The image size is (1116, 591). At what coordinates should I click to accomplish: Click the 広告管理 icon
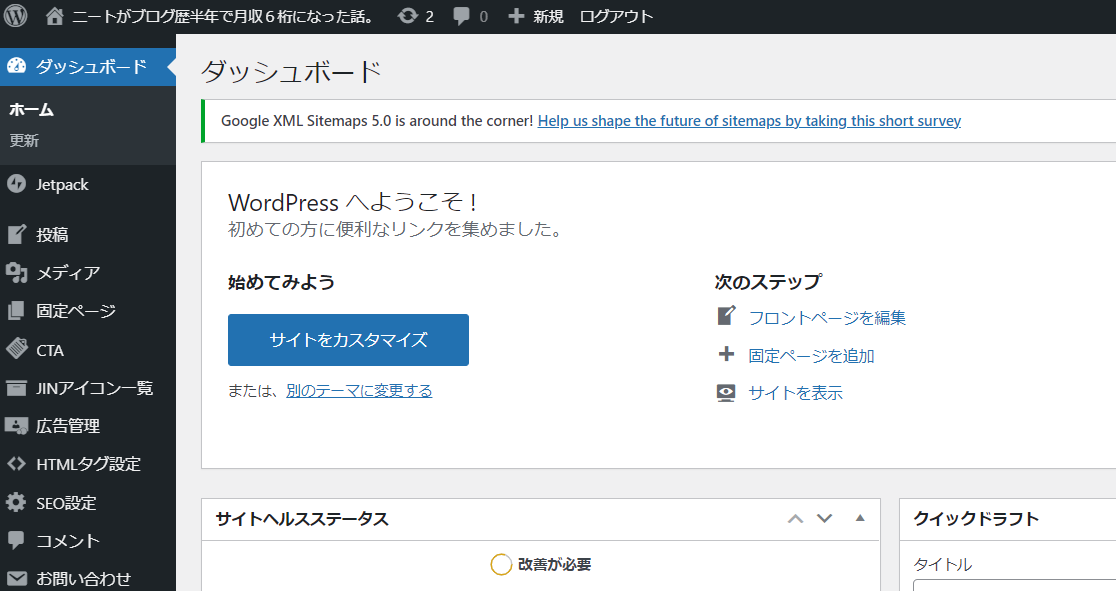click(x=16, y=426)
